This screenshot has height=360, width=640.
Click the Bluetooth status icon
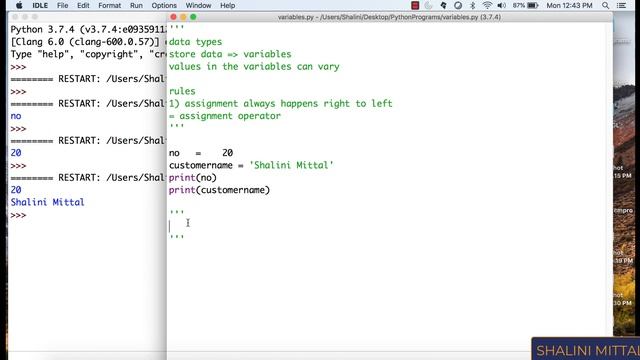pos(472,5)
